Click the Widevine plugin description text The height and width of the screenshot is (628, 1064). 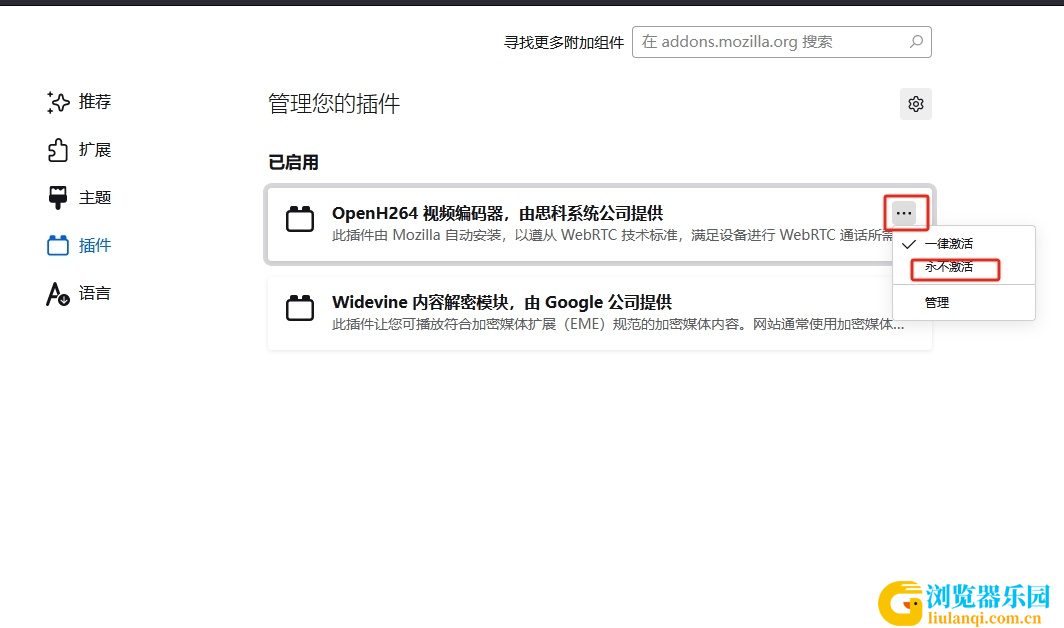click(618, 325)
